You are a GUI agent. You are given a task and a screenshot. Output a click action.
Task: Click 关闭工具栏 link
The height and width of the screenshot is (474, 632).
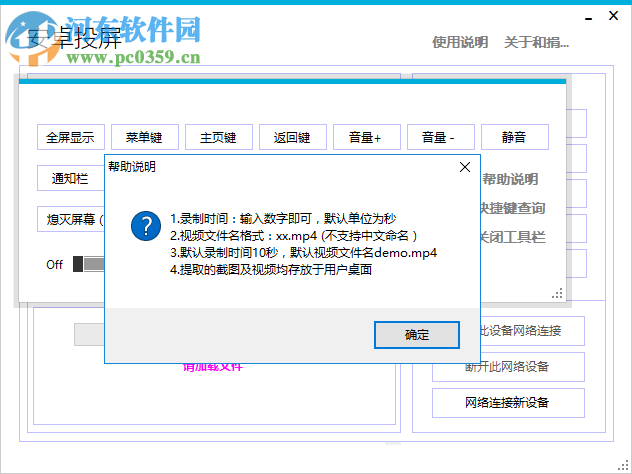[x=513, y=237]
